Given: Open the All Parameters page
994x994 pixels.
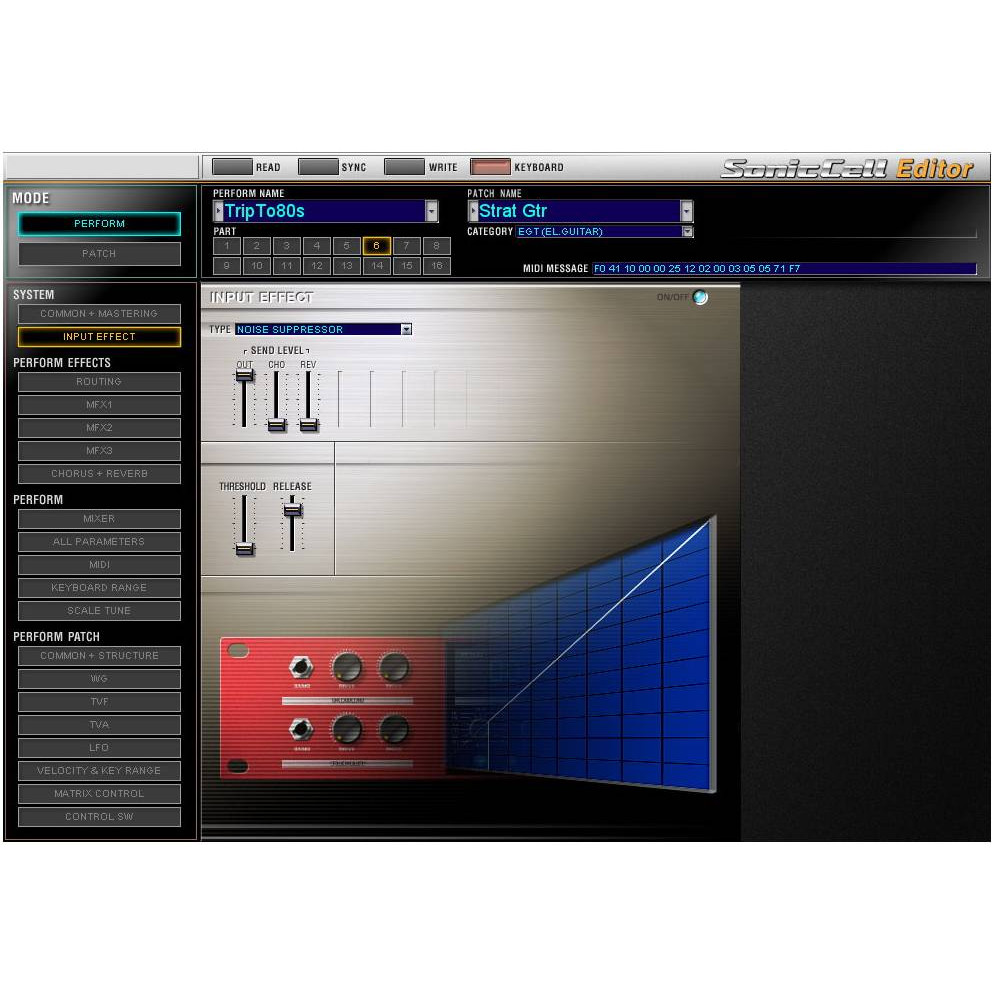Looking at the screenshot, I should pos(100,541).
